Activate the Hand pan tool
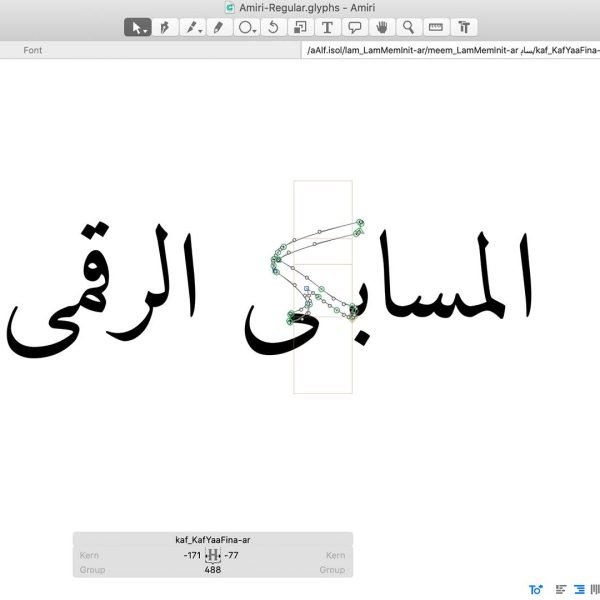 pos(382,27)
